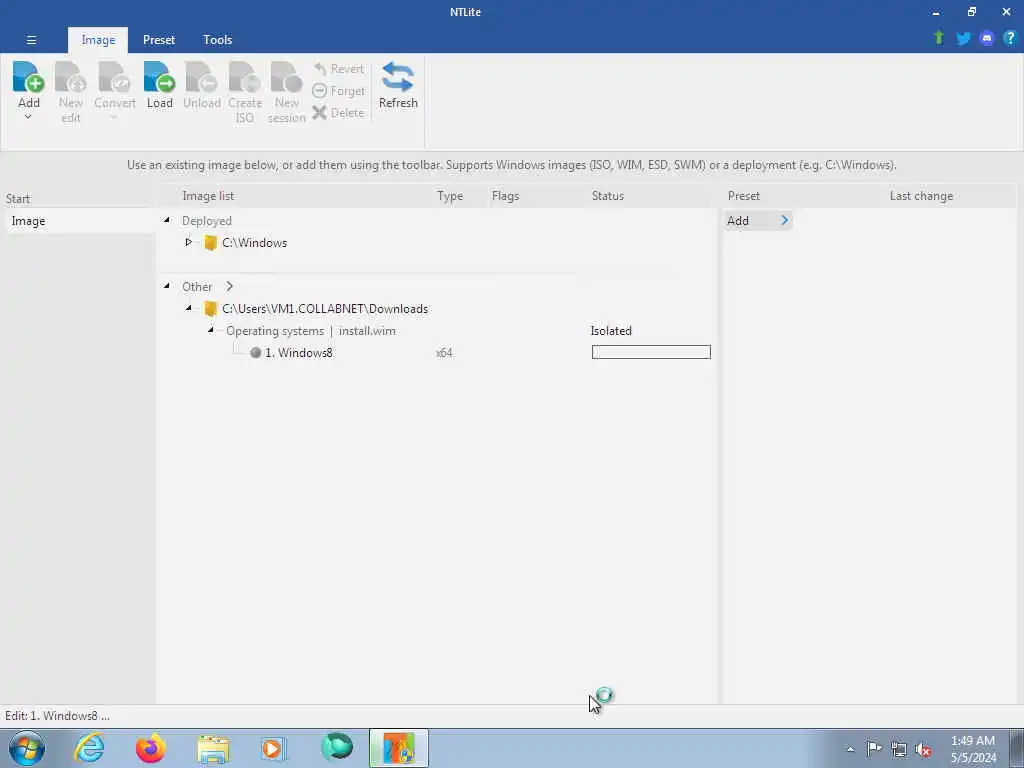Show hidden system tray icons
1024x768 pixels.
pos(850,749)
